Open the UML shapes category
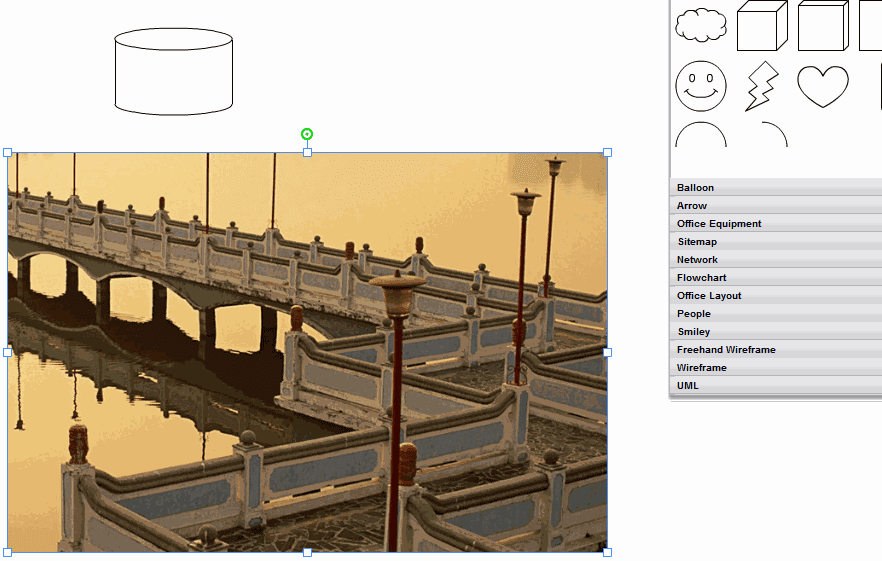 click(776, 385)
